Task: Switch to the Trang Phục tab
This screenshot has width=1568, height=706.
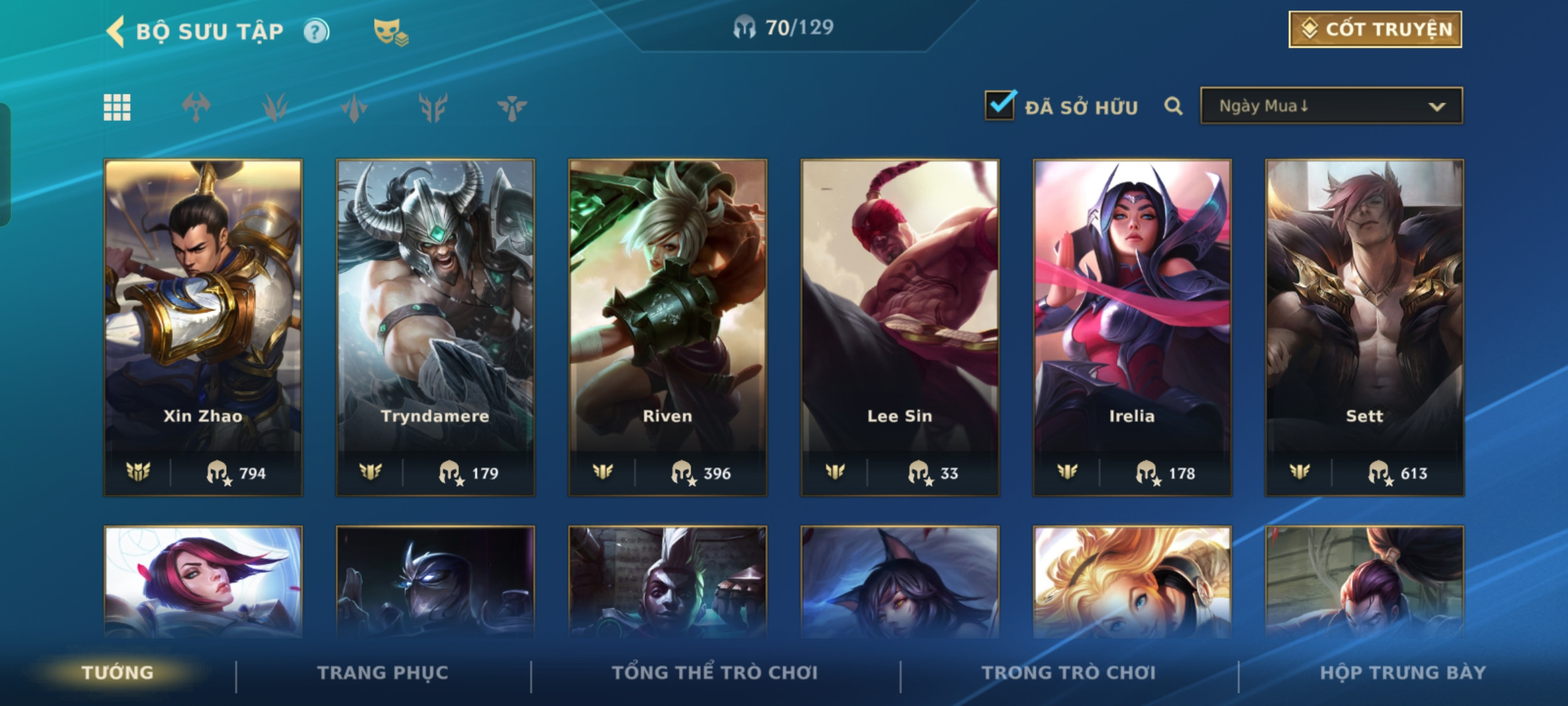Action: 383,673
